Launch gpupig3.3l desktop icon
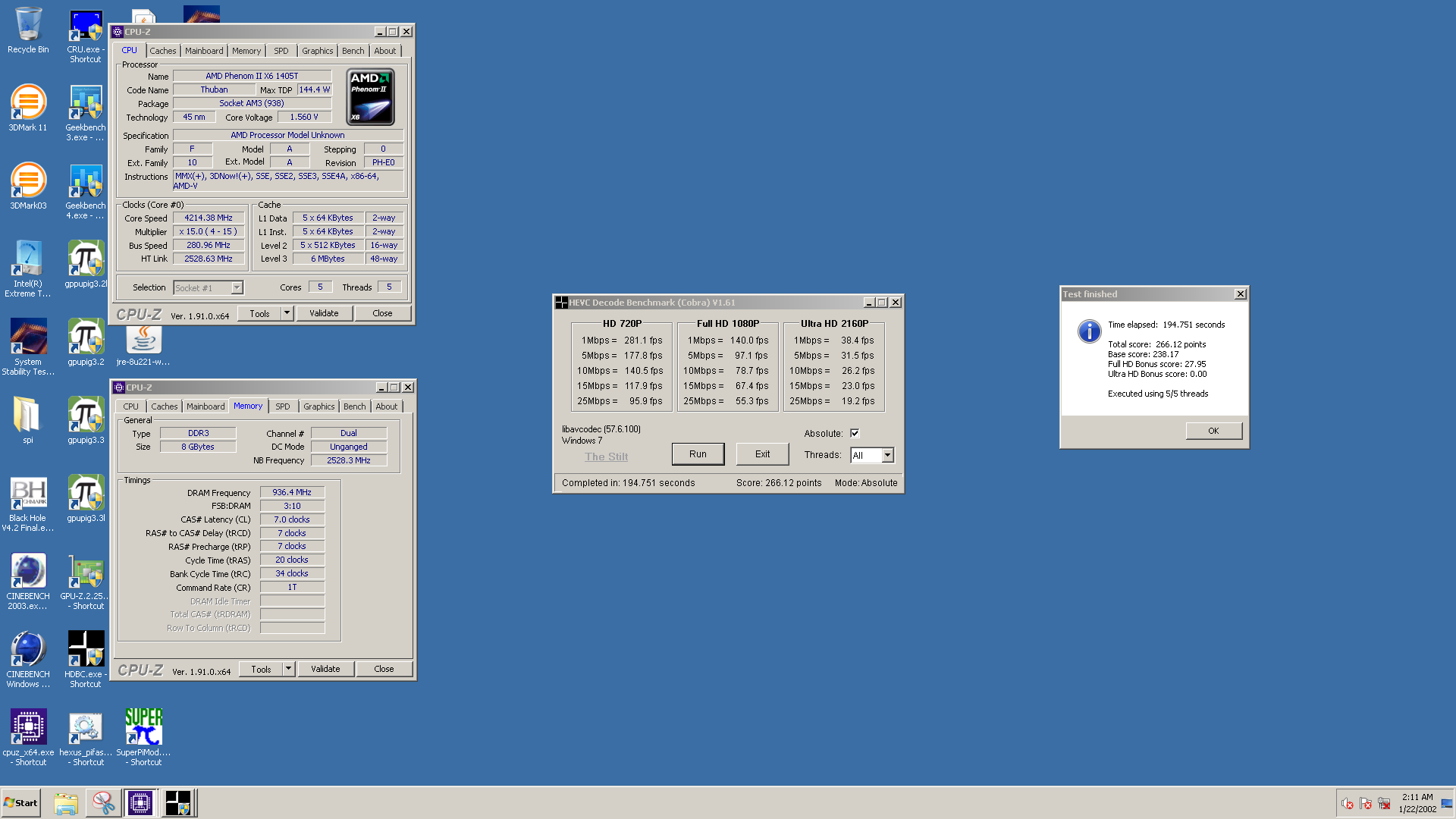 point(86,497)
